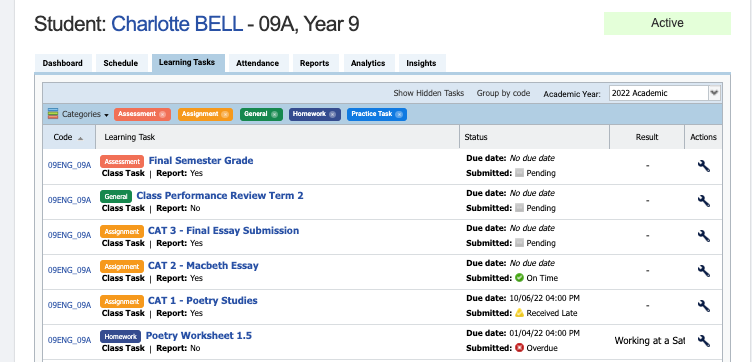
Task: Open CAT 3 - Final Essay Submission
Action: tap(223, 231)
